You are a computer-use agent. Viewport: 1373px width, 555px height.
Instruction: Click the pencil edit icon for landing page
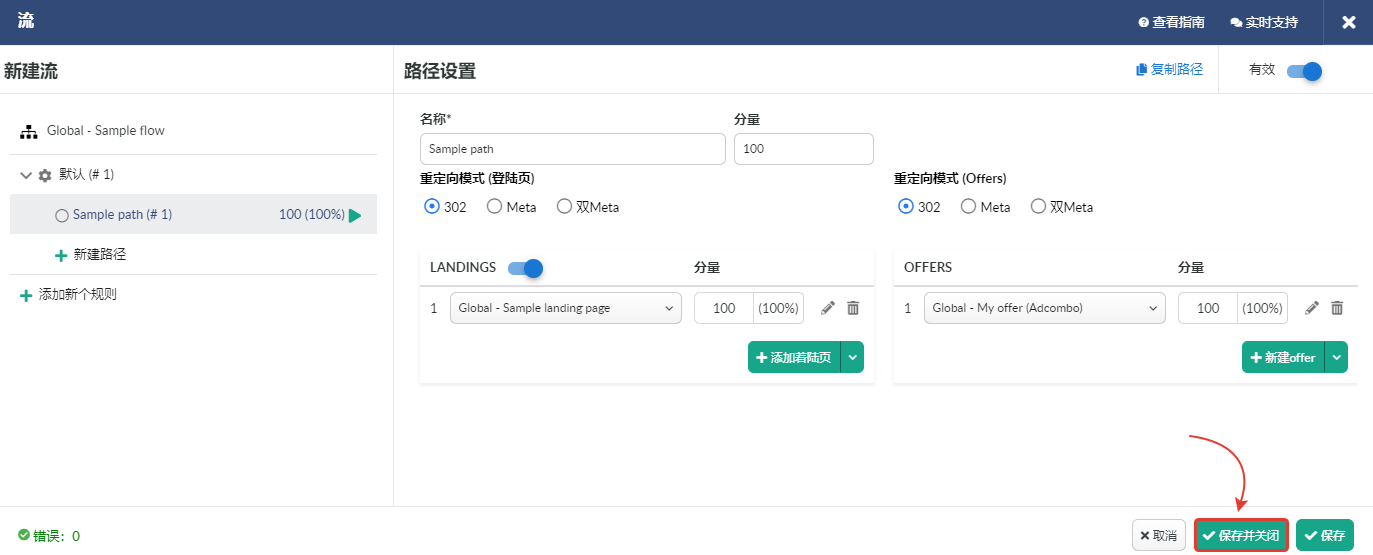828,308
